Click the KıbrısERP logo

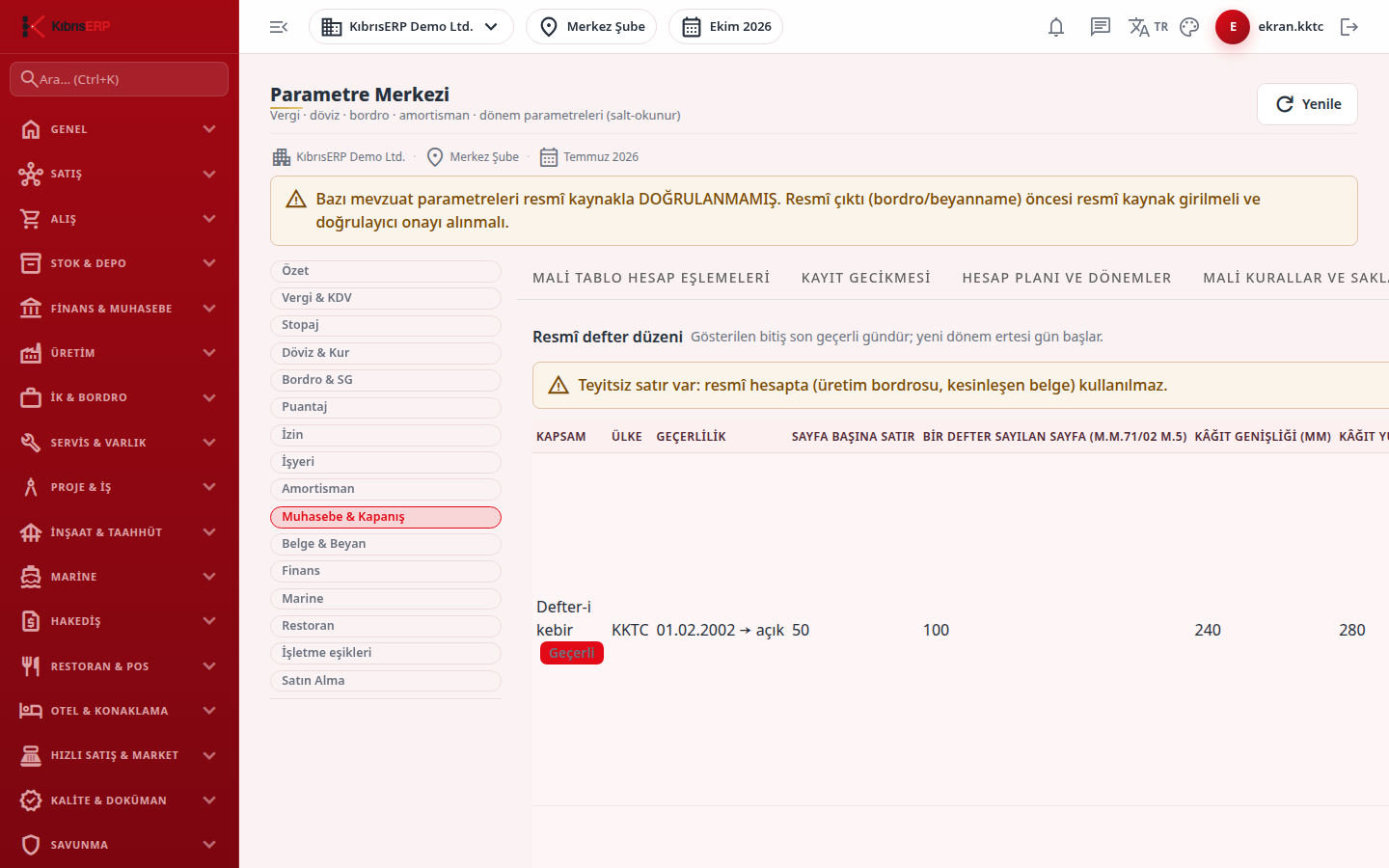coord(66,26)
